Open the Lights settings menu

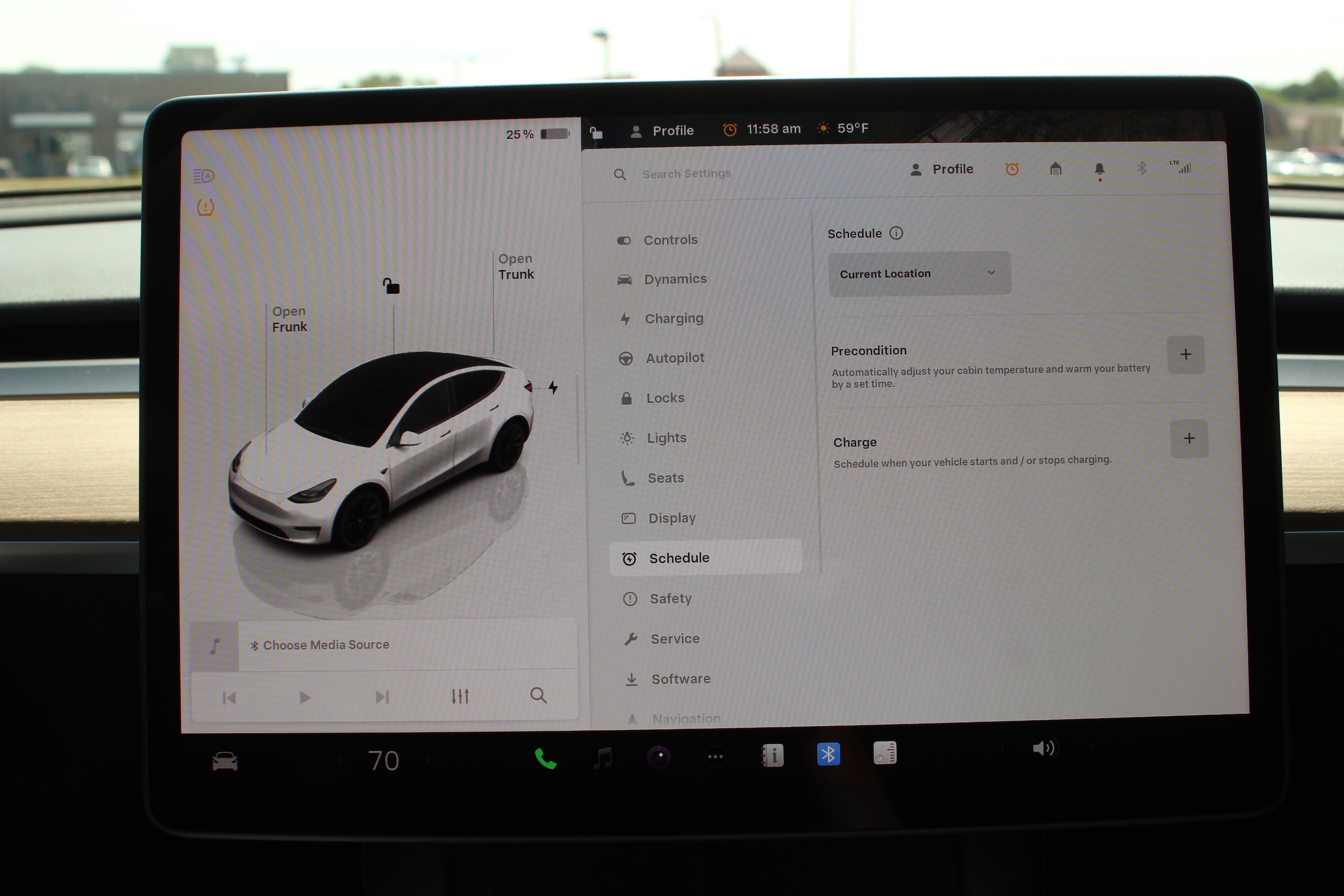click(653, 438)
